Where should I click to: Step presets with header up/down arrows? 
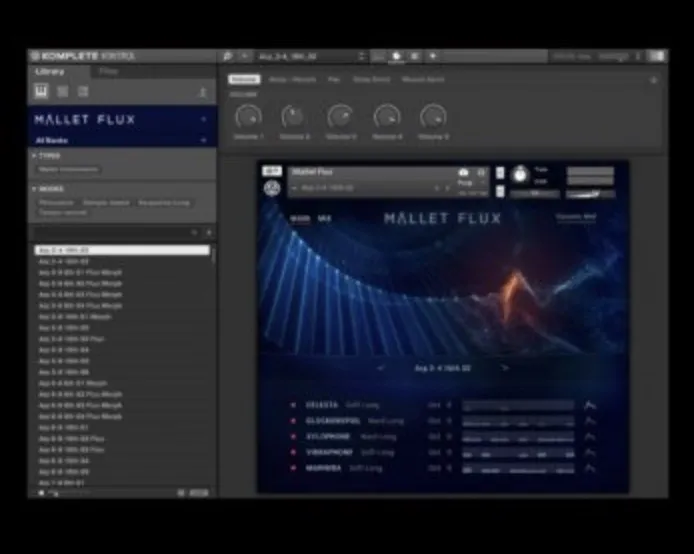[x=362, y=56]
